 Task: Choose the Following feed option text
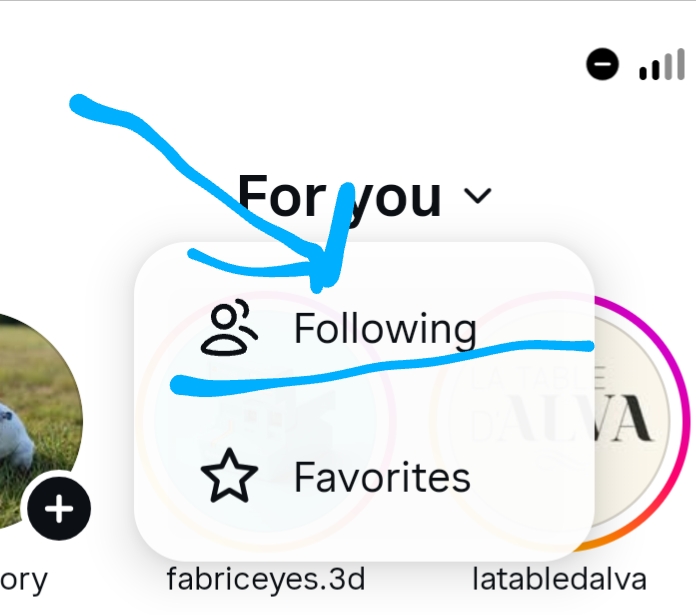coord(385,328)
